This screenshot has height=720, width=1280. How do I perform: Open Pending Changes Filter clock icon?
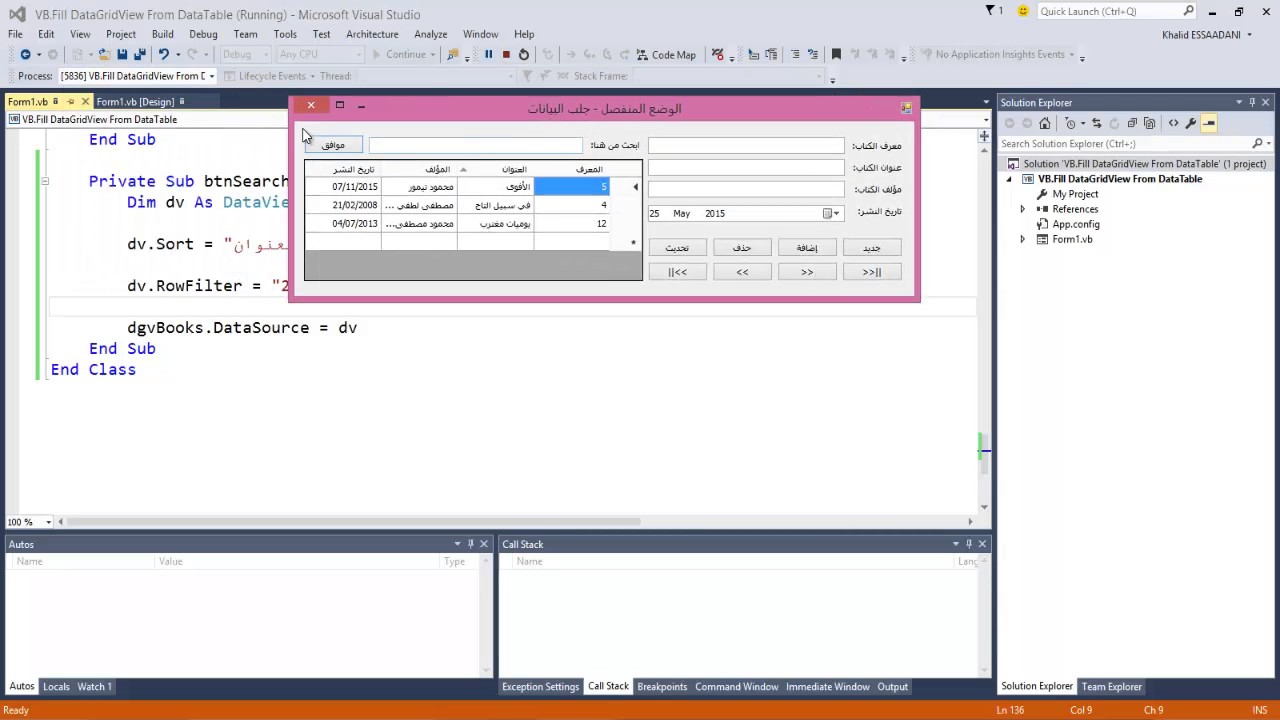coord(1071,123)
